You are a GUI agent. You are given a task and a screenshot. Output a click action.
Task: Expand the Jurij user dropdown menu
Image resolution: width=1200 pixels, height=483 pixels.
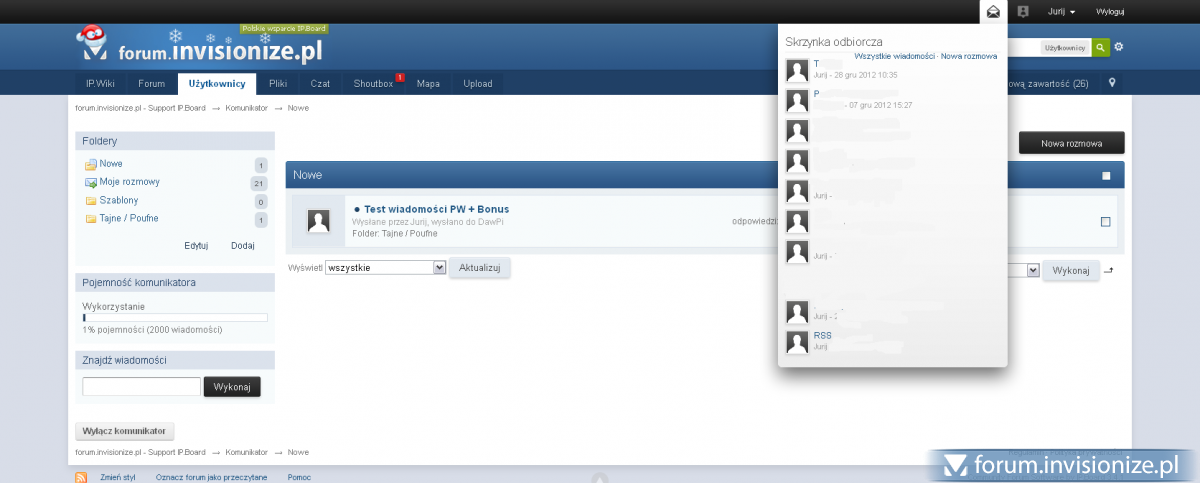tap(1062, 12)
